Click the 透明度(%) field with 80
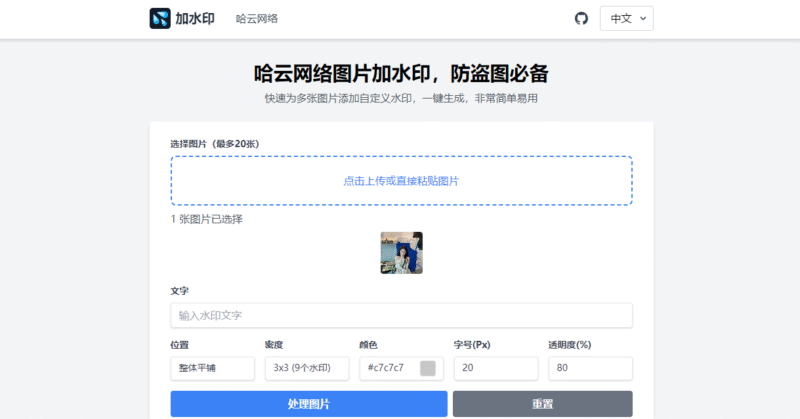800x419 pixels. [590, 368]
